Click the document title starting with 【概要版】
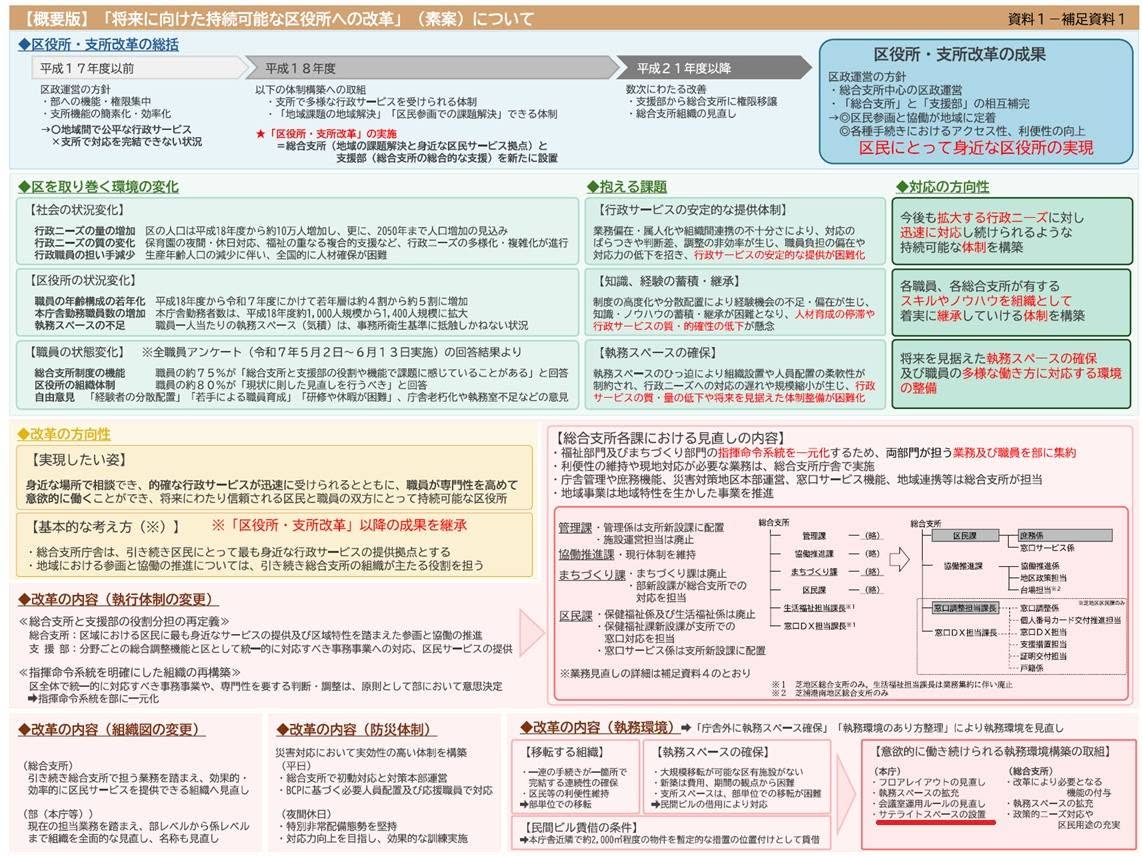This screenshot has width=1142, height=856. [278, 18]
